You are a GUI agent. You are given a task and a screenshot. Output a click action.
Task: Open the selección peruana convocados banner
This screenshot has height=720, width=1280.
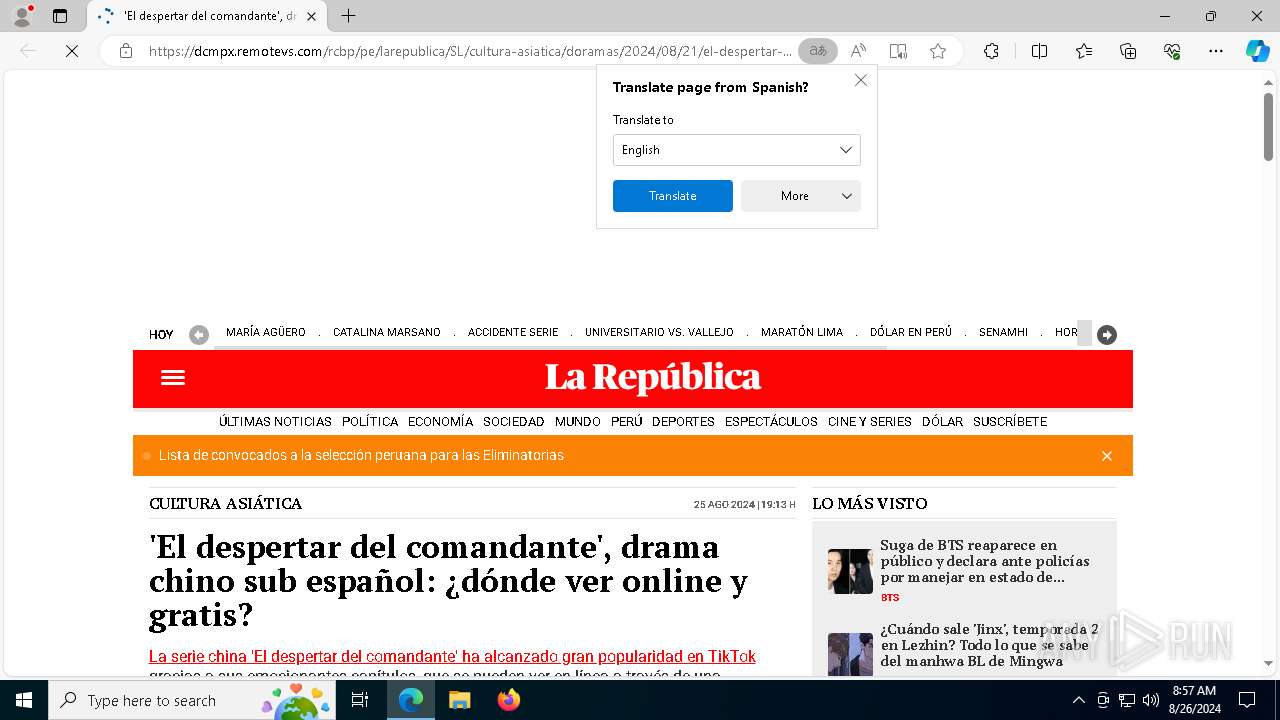point(361,455)
